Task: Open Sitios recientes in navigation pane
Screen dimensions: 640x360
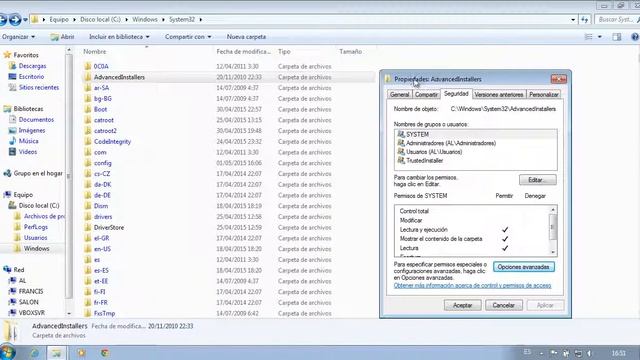Action: coord(39,87)
